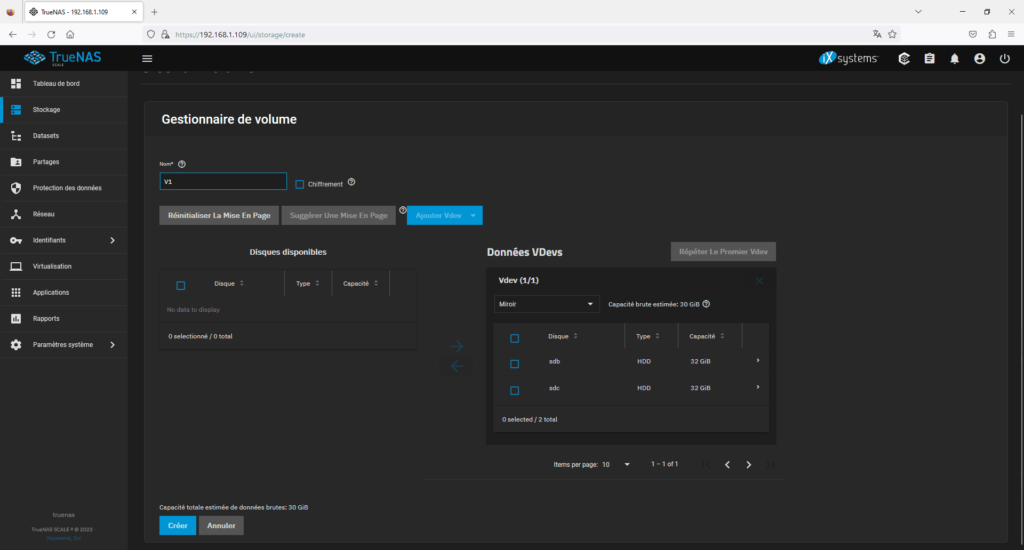Click the power icon in top bar
This screenshot has height=550, width=1024.
point(1005,59)
